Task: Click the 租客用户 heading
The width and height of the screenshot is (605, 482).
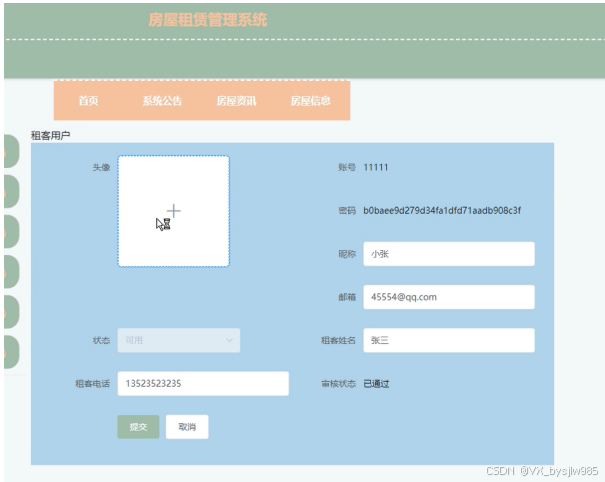Action: click(x=51, y=135)
